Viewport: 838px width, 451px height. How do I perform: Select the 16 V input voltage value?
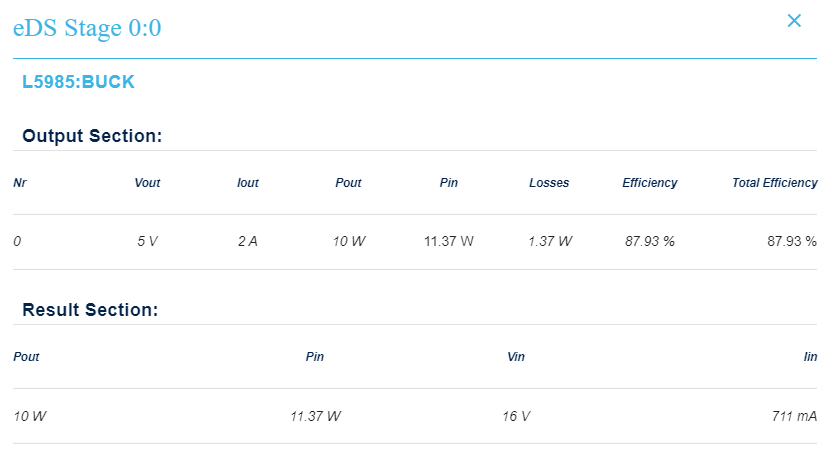516,415
